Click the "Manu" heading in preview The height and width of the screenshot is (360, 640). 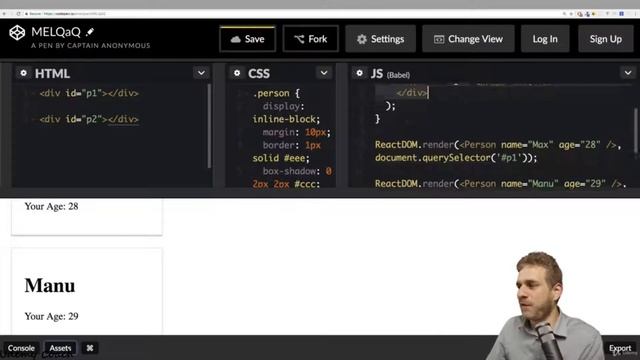click(50, 285)
